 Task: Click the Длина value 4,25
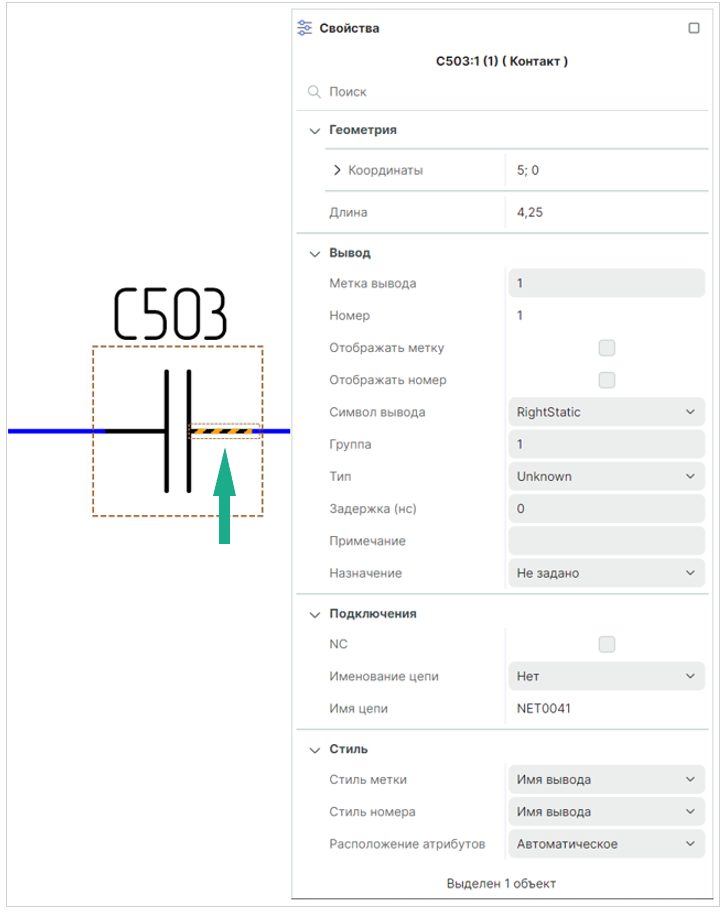pos(529,212)
